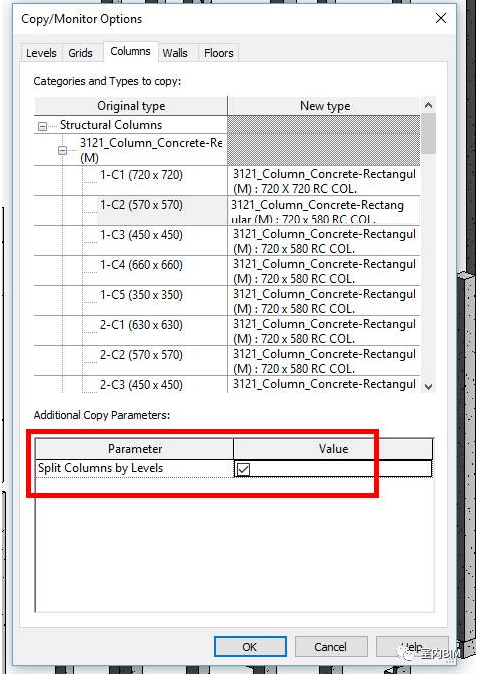Image resolution: width=488 pixels, height=679 pixels.
Task: Open new type dropdown for 1-C1
Action: (324, 181)
